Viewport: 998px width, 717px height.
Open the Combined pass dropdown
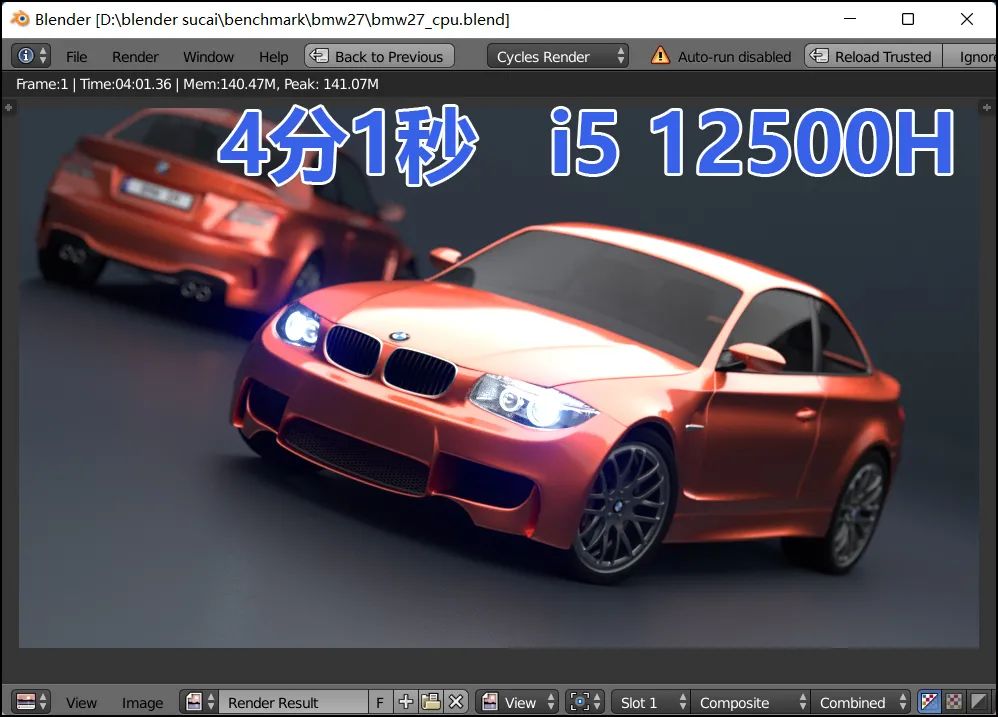(861, 702)
